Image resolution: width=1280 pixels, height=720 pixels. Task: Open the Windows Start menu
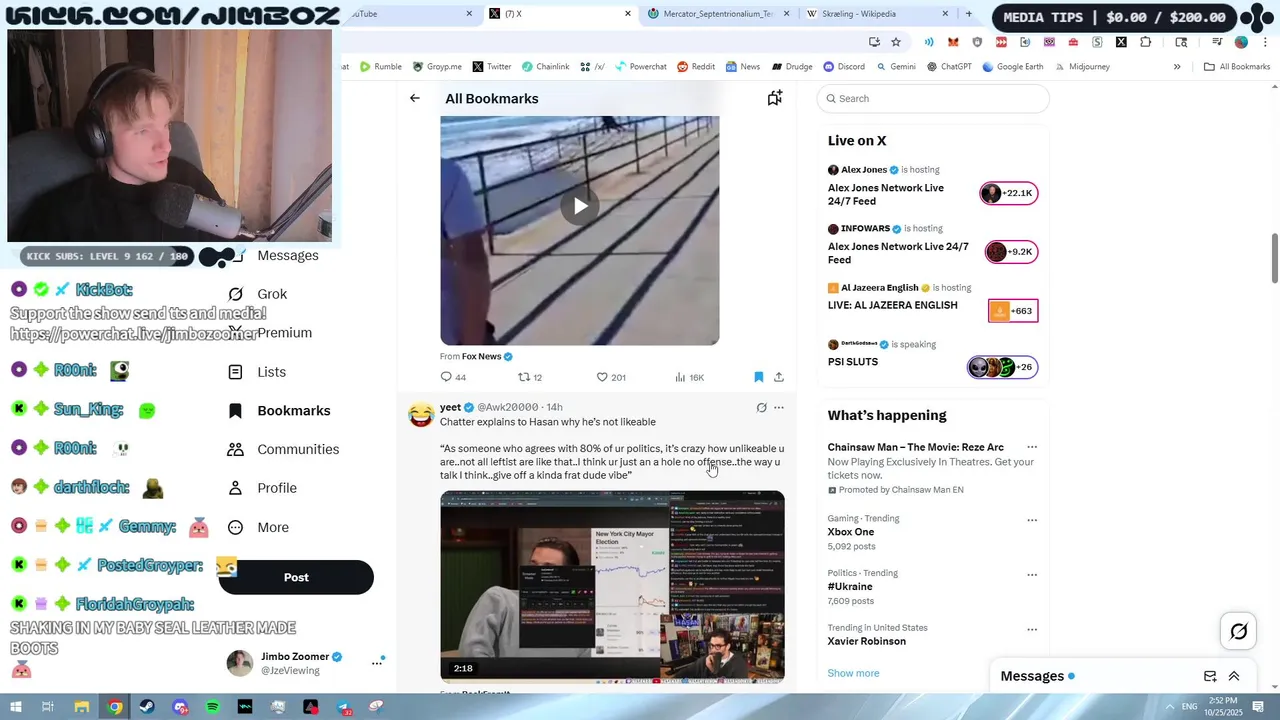[17, 707]
